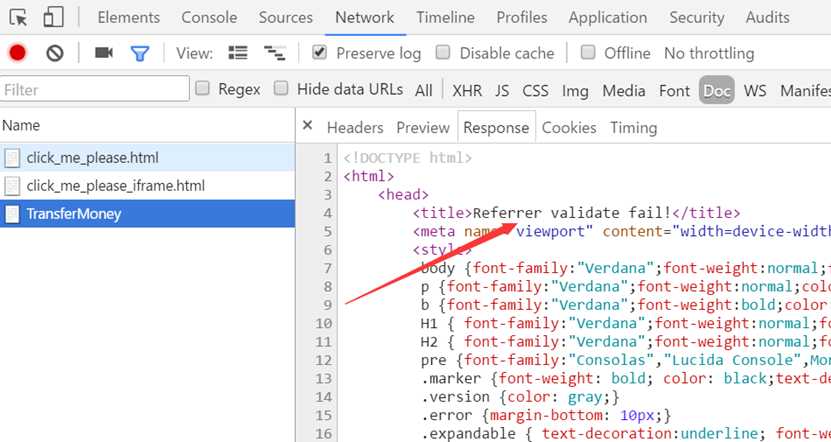Screen dimensions: 831x442
Task: Open the Audits tab
Action: click(767, 17)
